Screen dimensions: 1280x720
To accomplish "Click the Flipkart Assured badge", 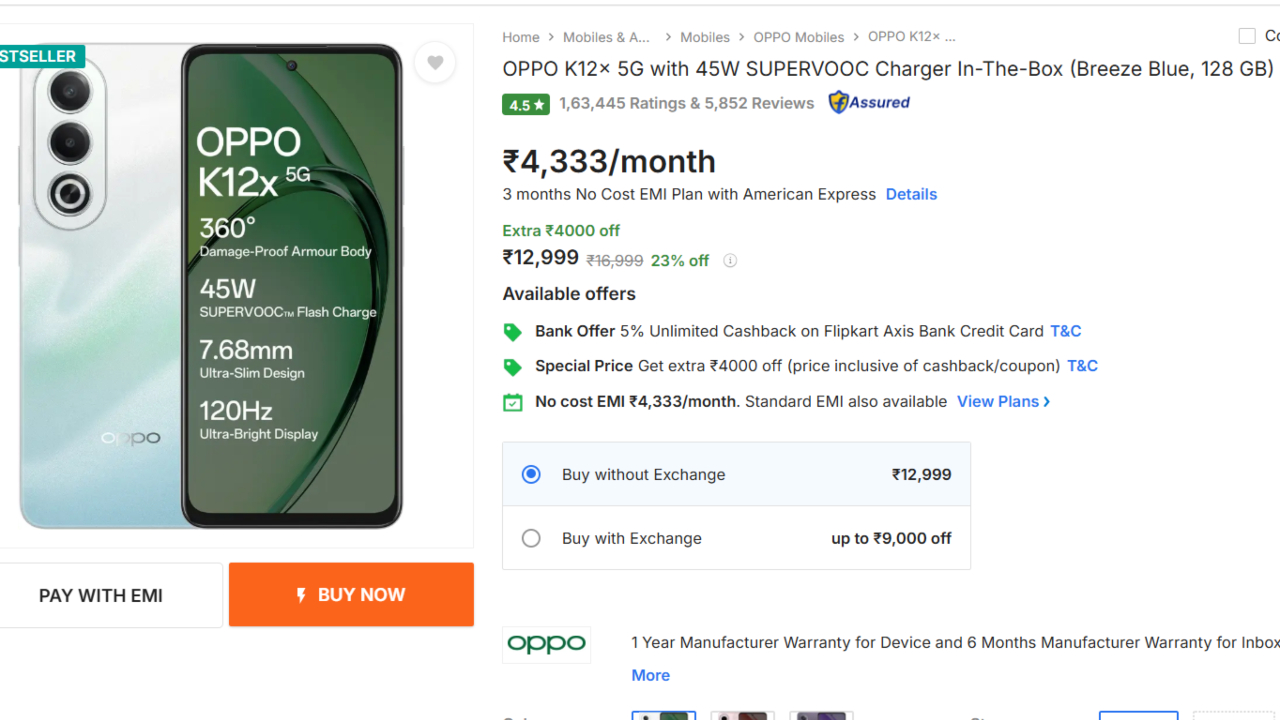I will pyautogui.click(x=869, y=102).
